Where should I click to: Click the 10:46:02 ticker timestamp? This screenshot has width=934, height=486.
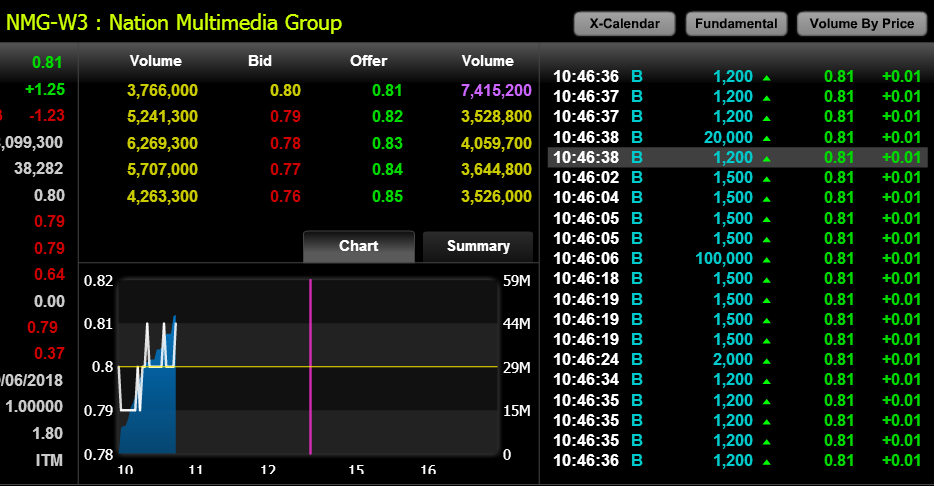tap(586, 177)
